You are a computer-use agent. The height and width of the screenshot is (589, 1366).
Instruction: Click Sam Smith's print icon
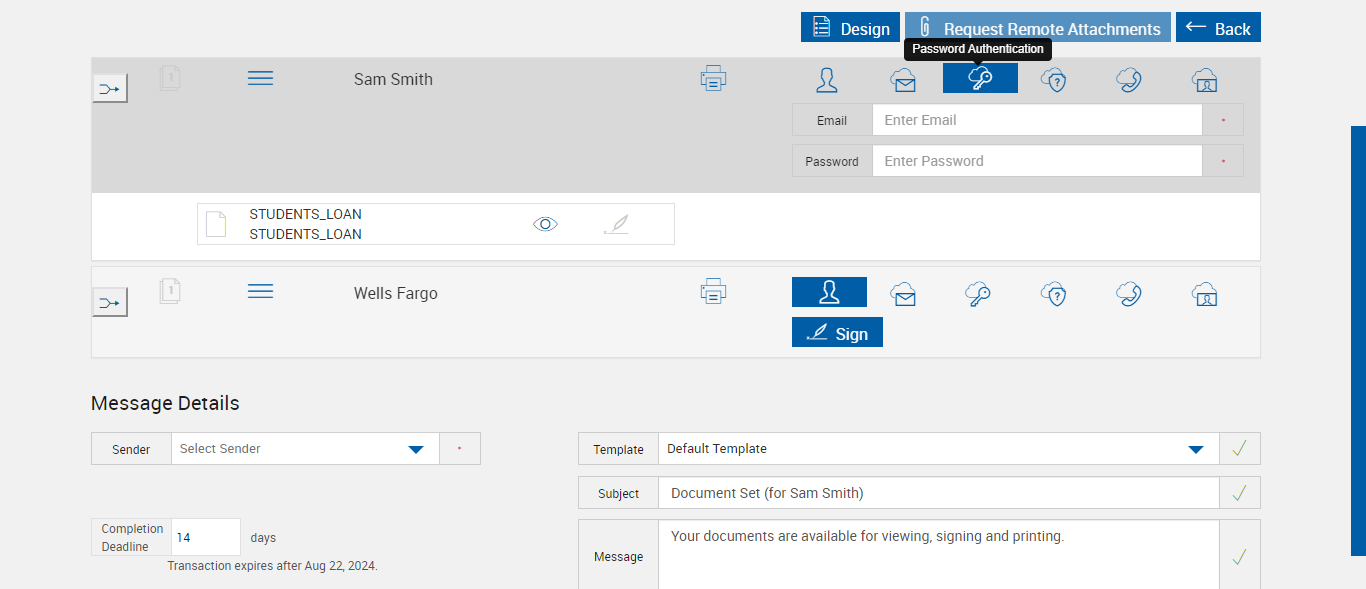tap(713, 79)
